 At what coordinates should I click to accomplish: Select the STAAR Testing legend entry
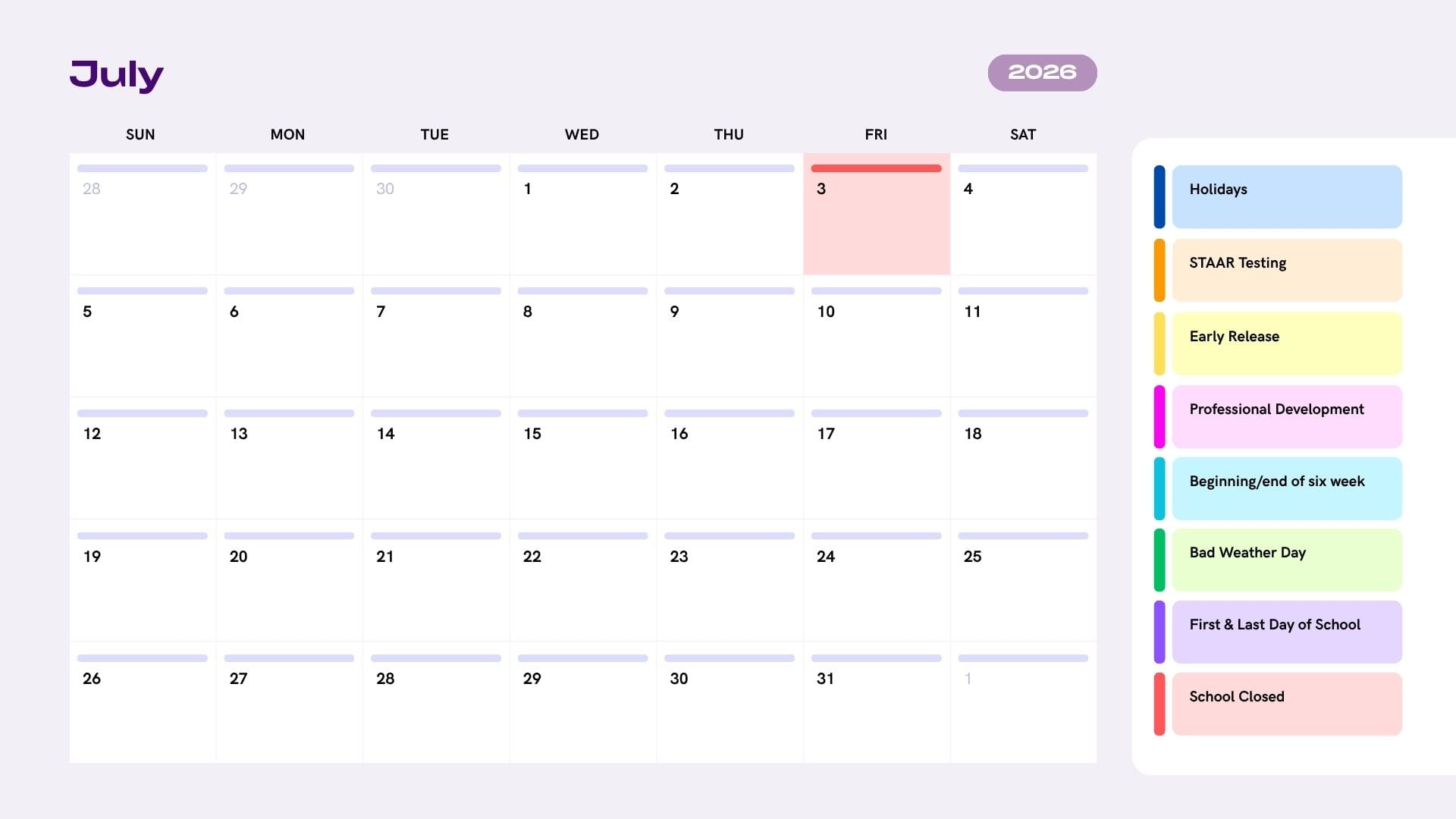click(1286, 270)
